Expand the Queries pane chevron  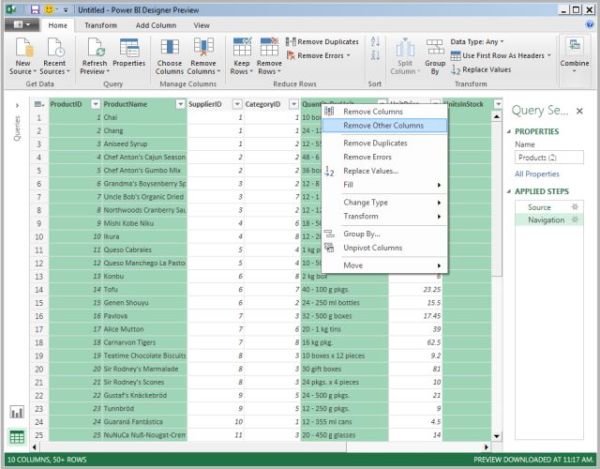click(x=17, y=105)
